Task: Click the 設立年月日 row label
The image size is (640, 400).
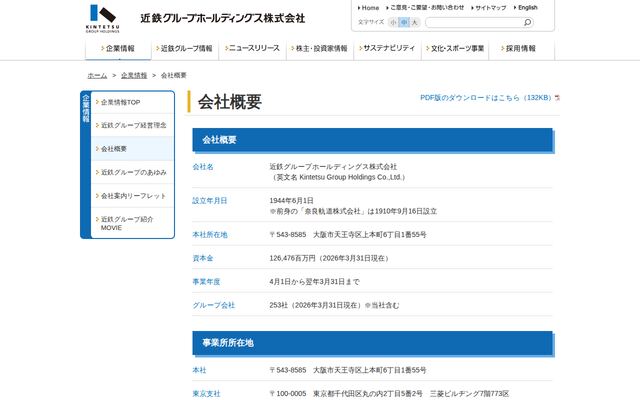Action: pyautogui.click(x=209, y=201)
